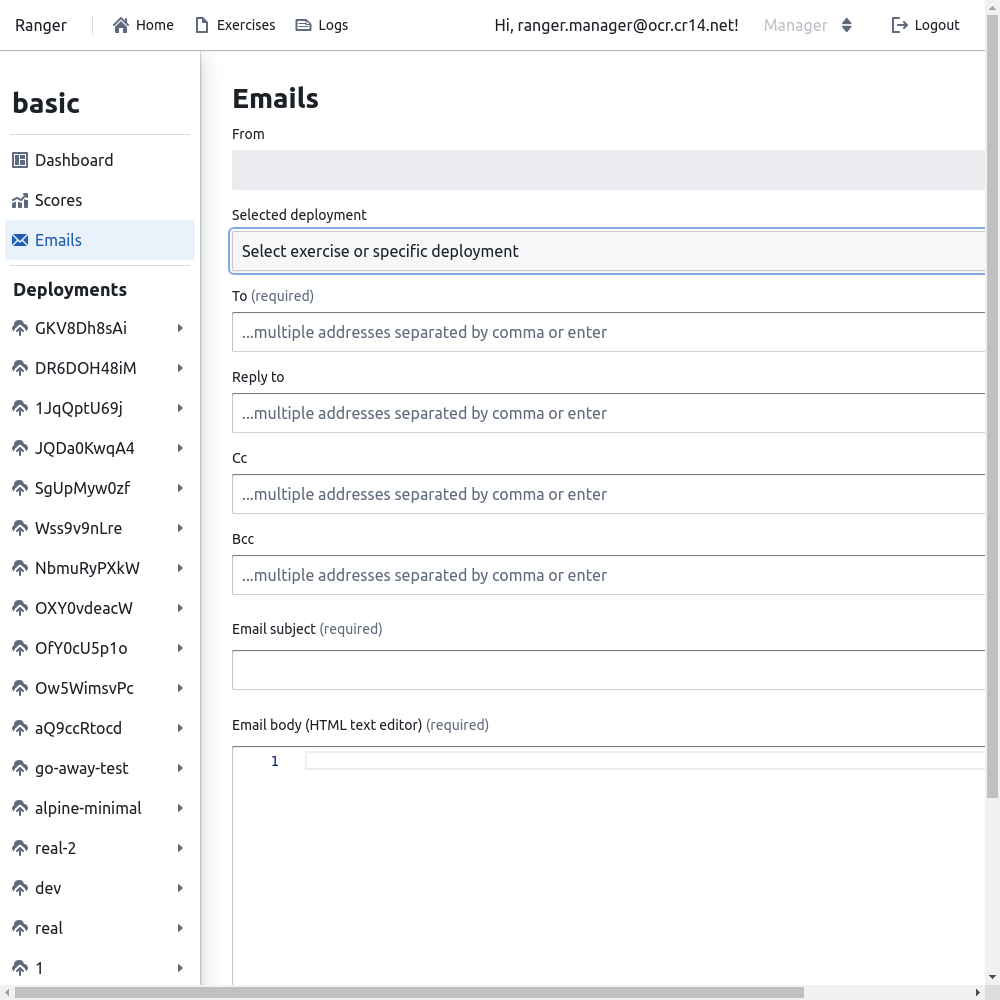Image resolution: width=1000 pixels, height=1000 pixels.
Task: Click the dev deployment icon
Action: [x=20, y=888]
